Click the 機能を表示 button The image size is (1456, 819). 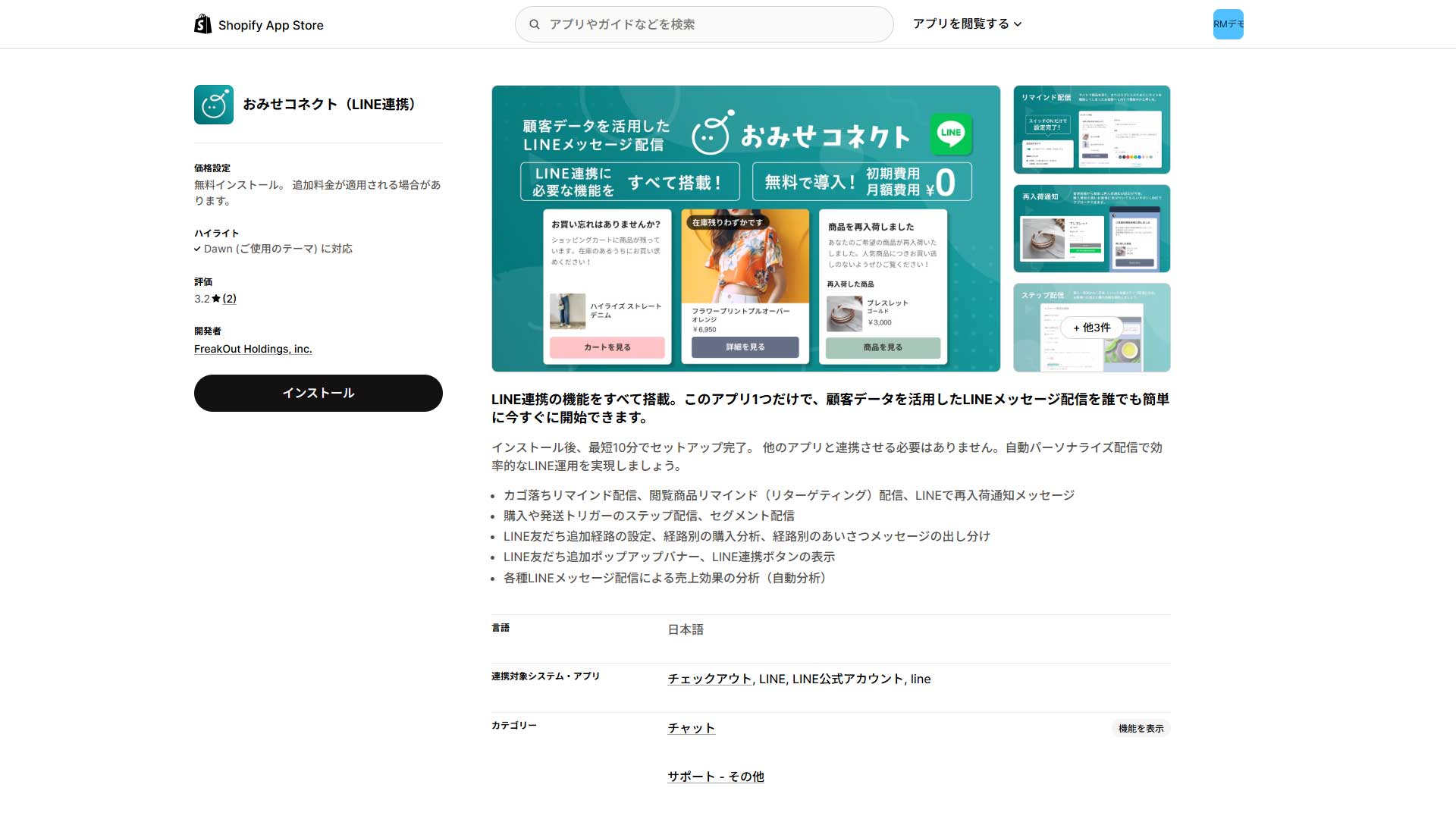point(1141,728)
